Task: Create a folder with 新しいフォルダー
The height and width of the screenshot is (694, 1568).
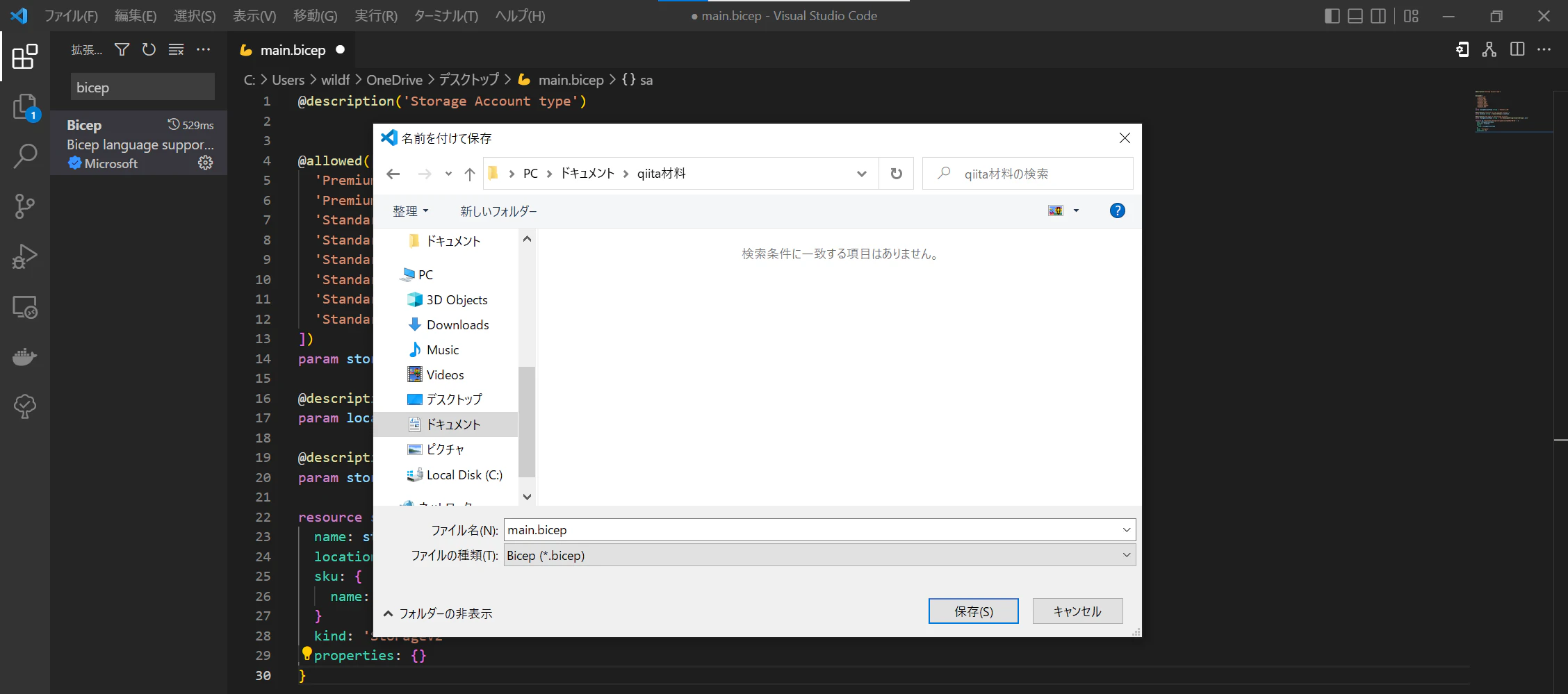Action: pos(498,210)
